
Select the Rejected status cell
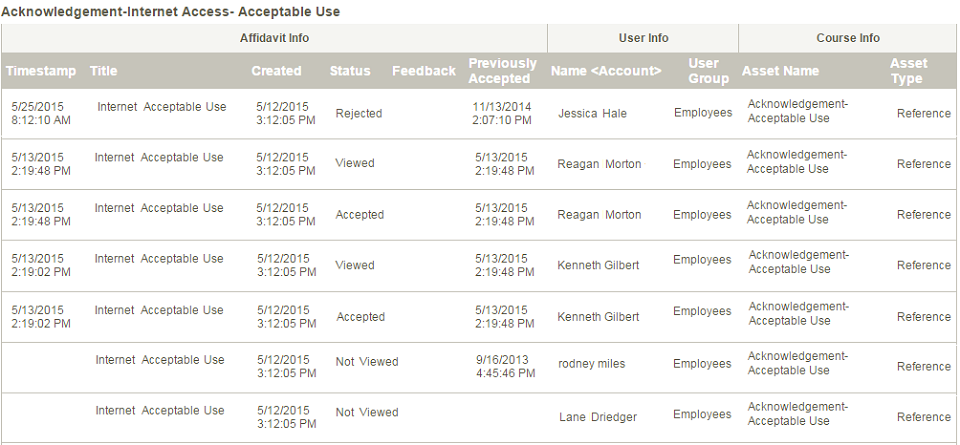[x=359, y=113]
